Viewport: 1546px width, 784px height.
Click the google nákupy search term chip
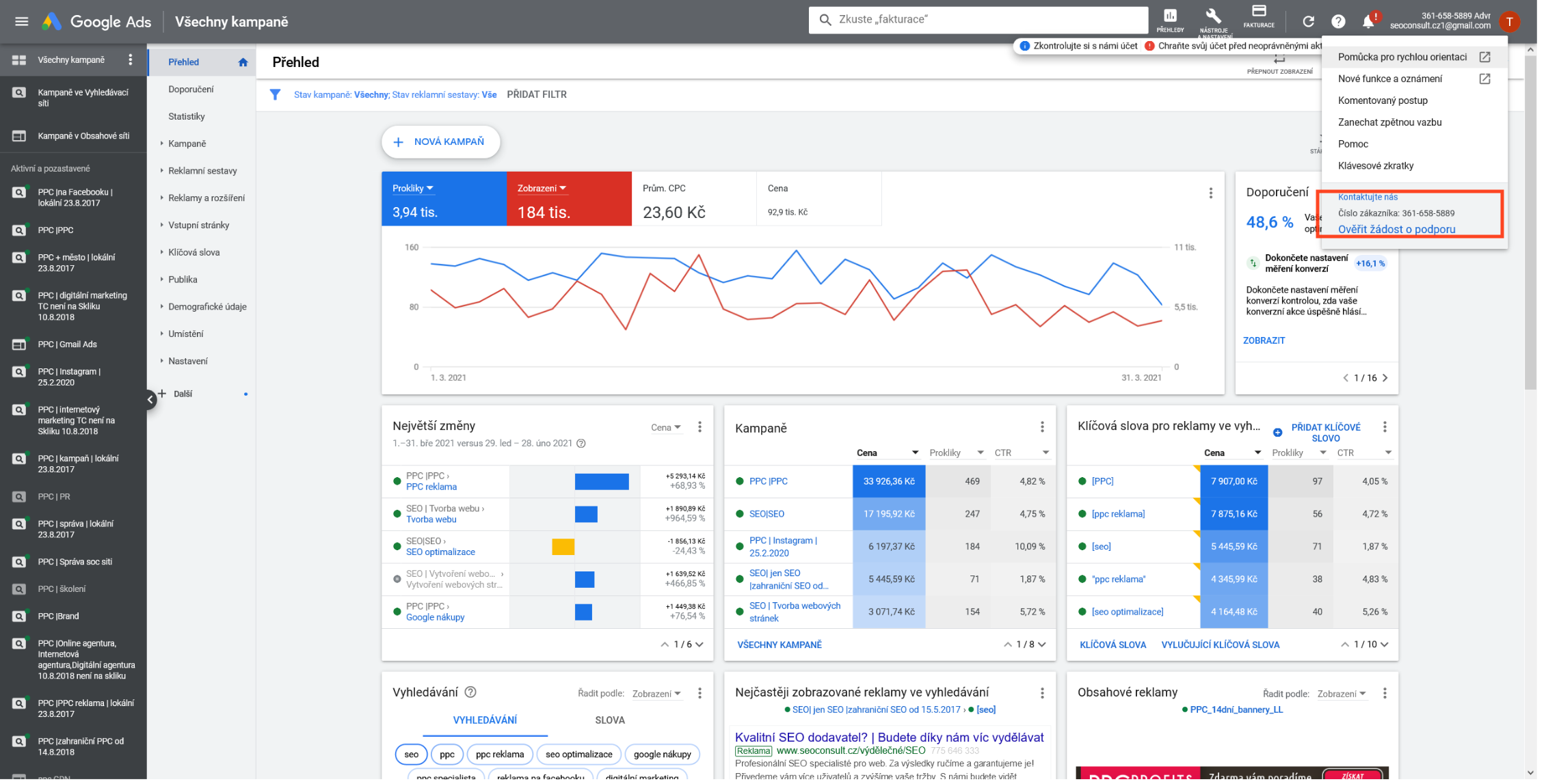[x=666, y=758]
